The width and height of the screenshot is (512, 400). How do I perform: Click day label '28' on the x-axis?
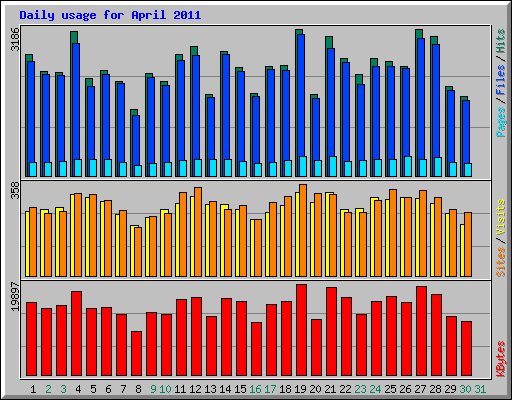coord(435,389)
